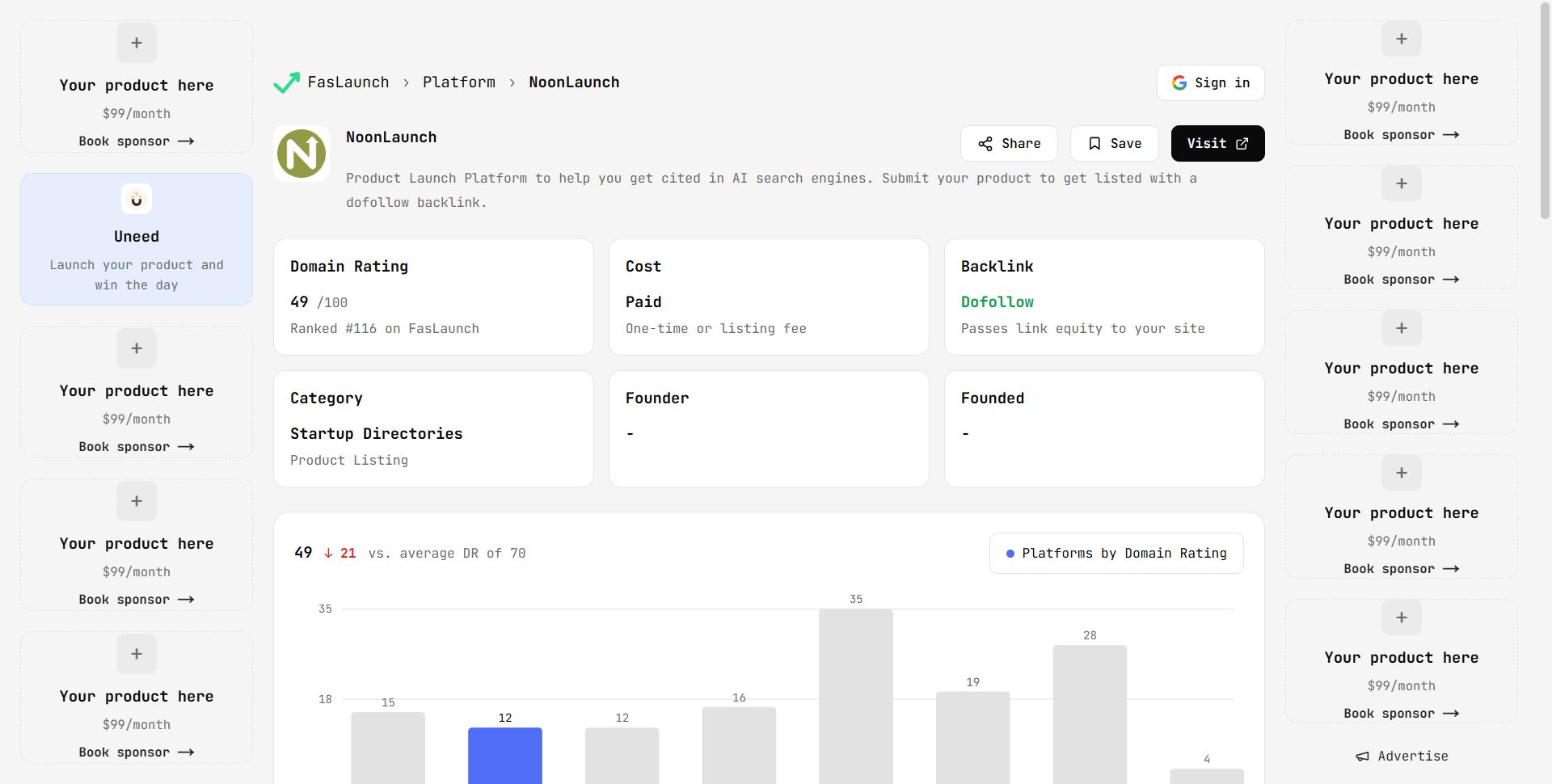
Task: Click the NoonLaunch breadcrumb text
Action: tap(574, 82)
